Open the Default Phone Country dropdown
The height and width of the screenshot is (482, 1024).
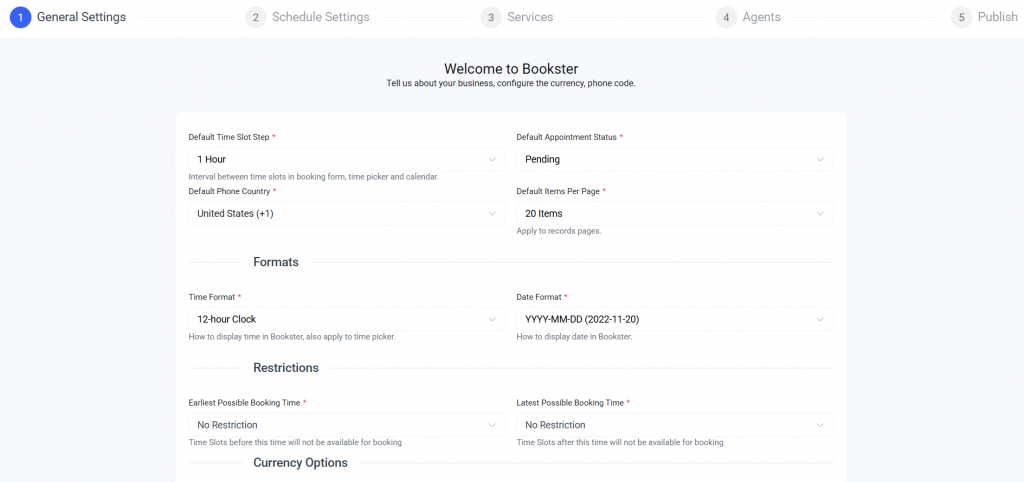pyautogui.click(x=347, y=214)
